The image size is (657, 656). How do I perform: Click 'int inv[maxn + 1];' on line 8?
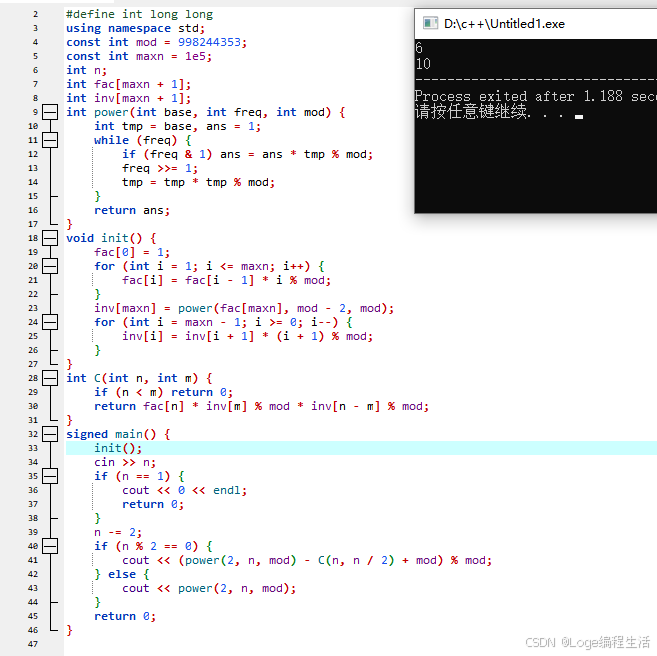pyautogui.click(x=129, y=98)
